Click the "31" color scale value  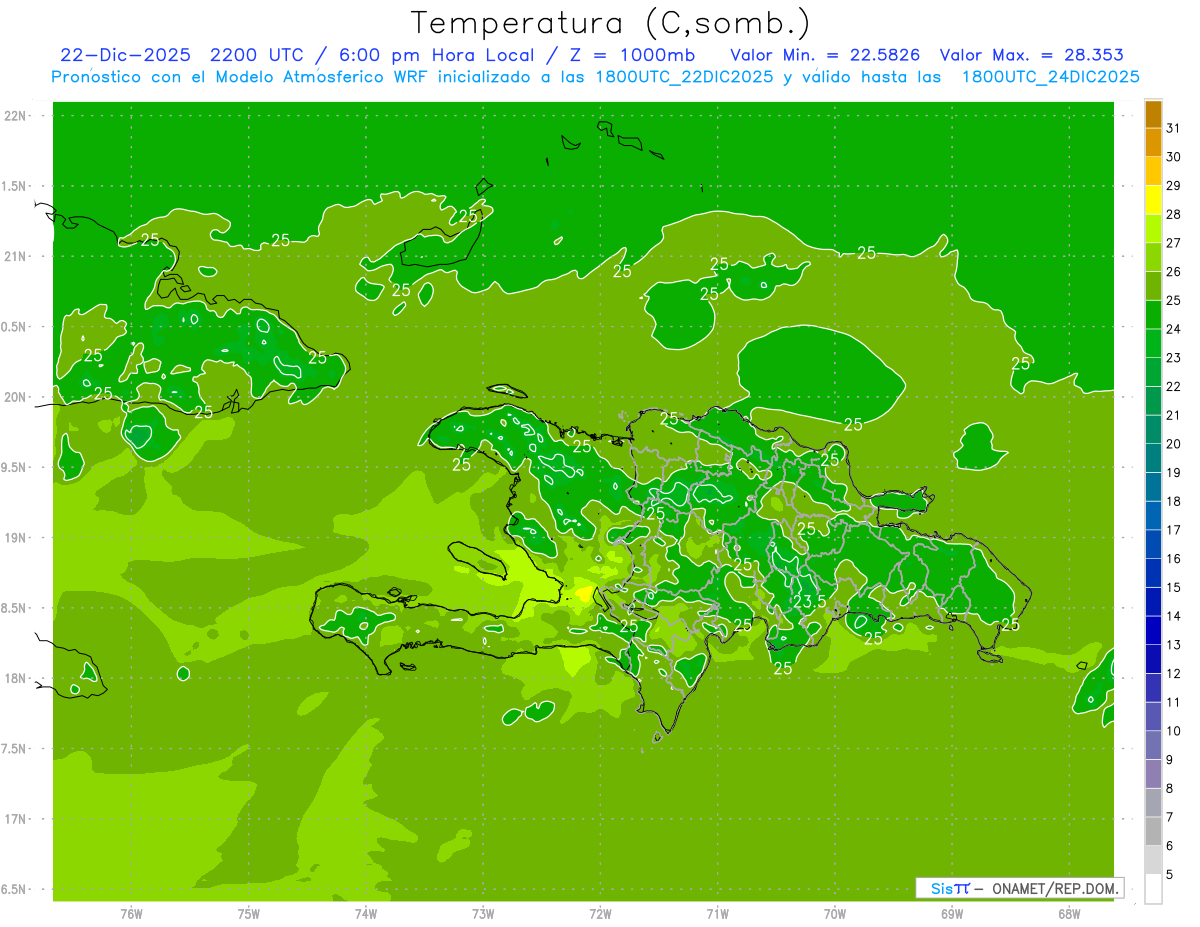1174,127
